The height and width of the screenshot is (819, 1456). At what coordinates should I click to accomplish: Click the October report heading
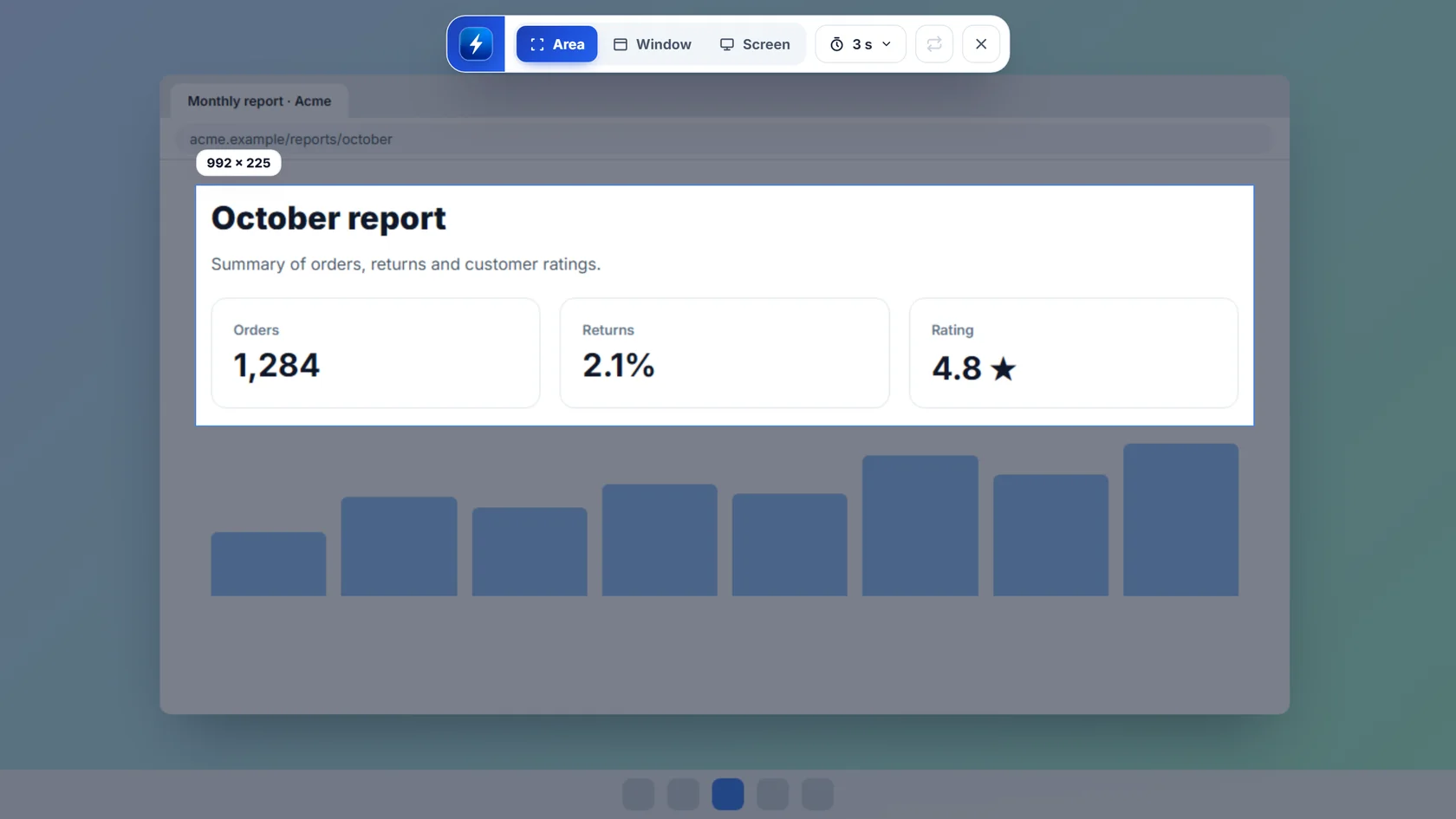(328, 218)
